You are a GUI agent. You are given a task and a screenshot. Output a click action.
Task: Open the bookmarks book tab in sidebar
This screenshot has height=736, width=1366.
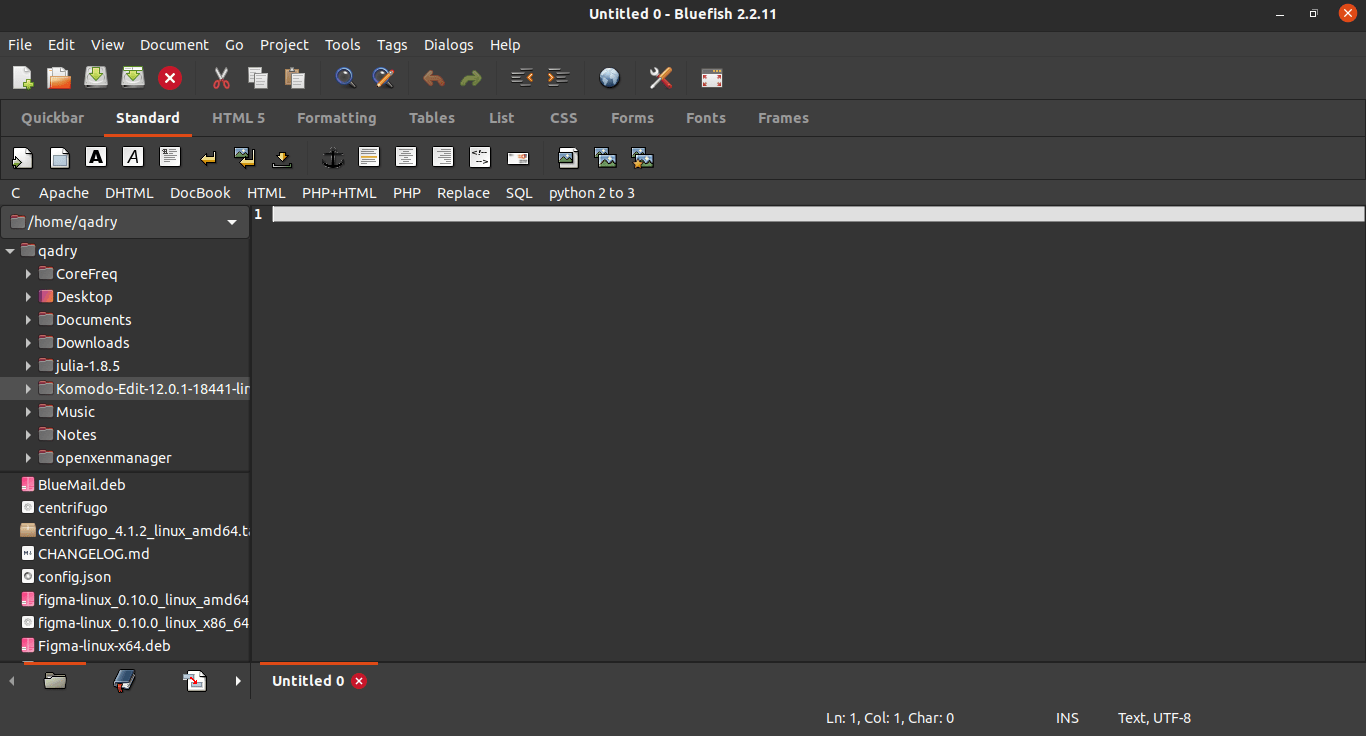[x=124, y=681]
